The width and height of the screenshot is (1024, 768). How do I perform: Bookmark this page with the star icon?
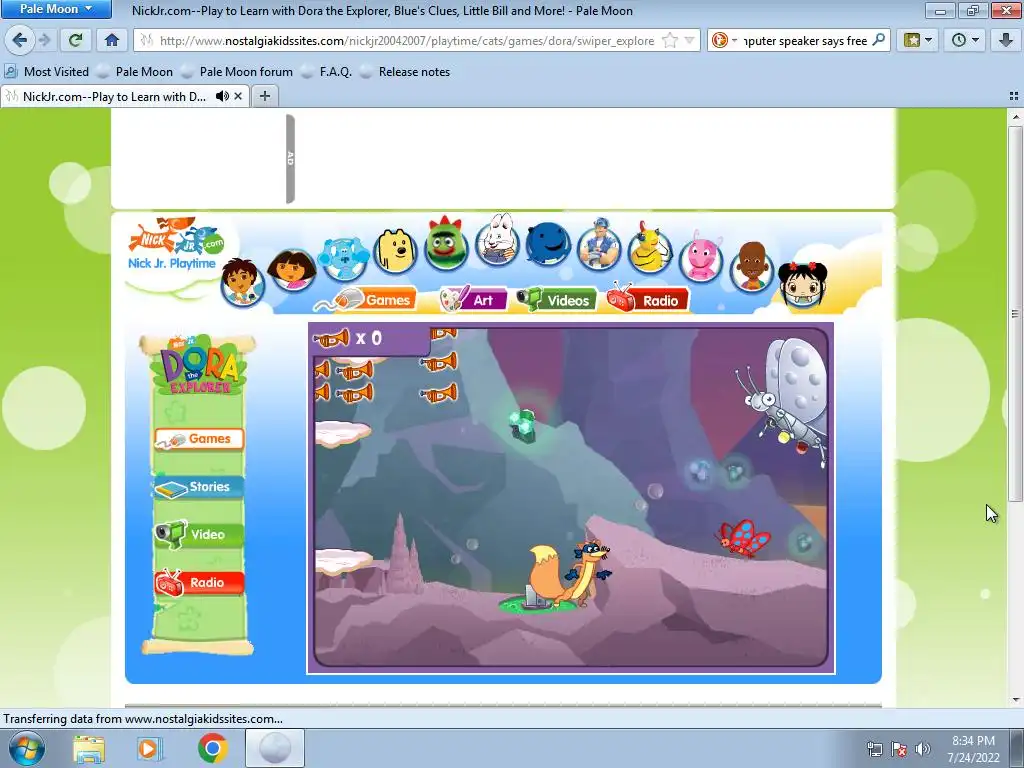point(669,40)
